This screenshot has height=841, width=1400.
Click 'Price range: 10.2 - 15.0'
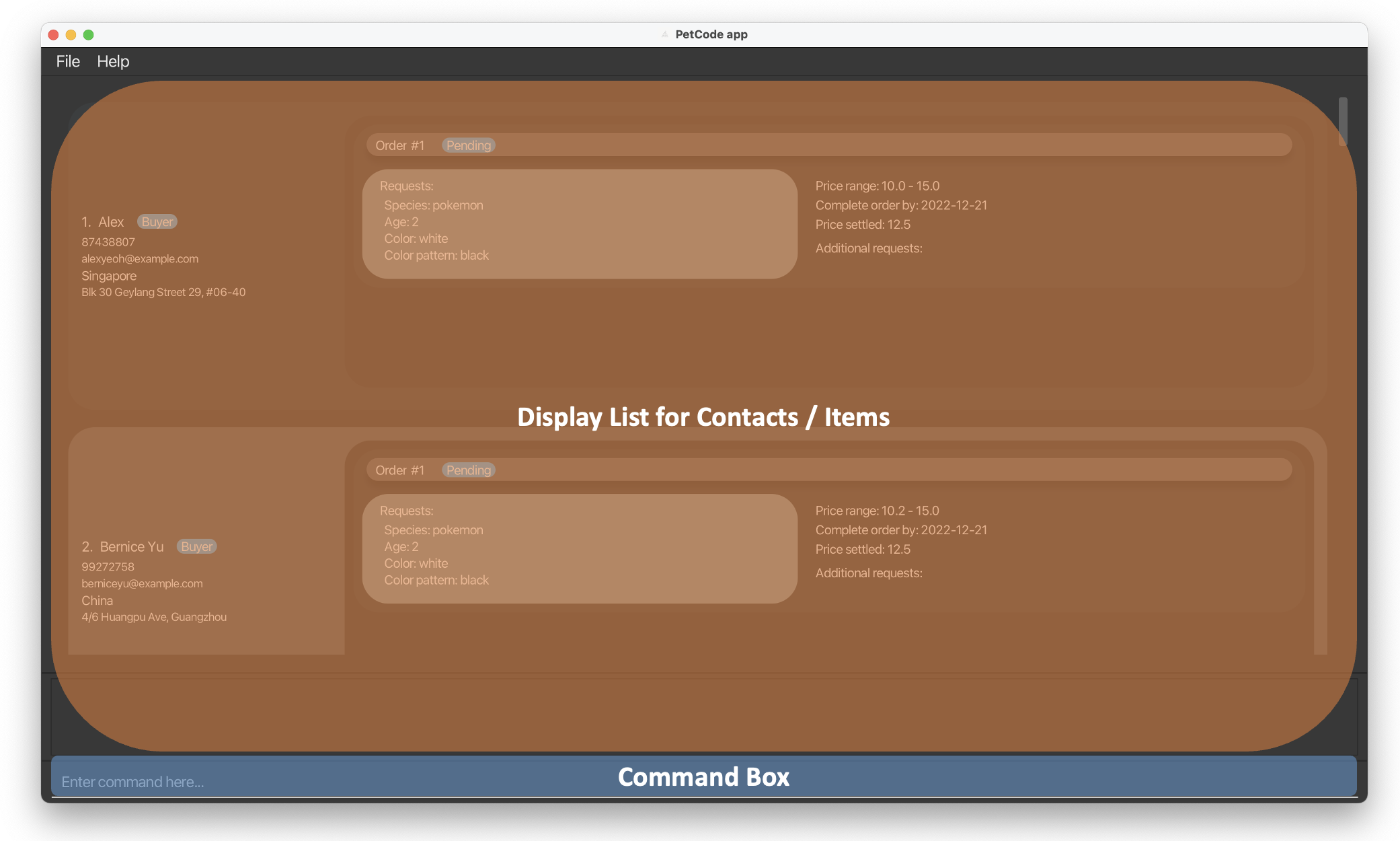pyautogui.click(x=878, y=511)
